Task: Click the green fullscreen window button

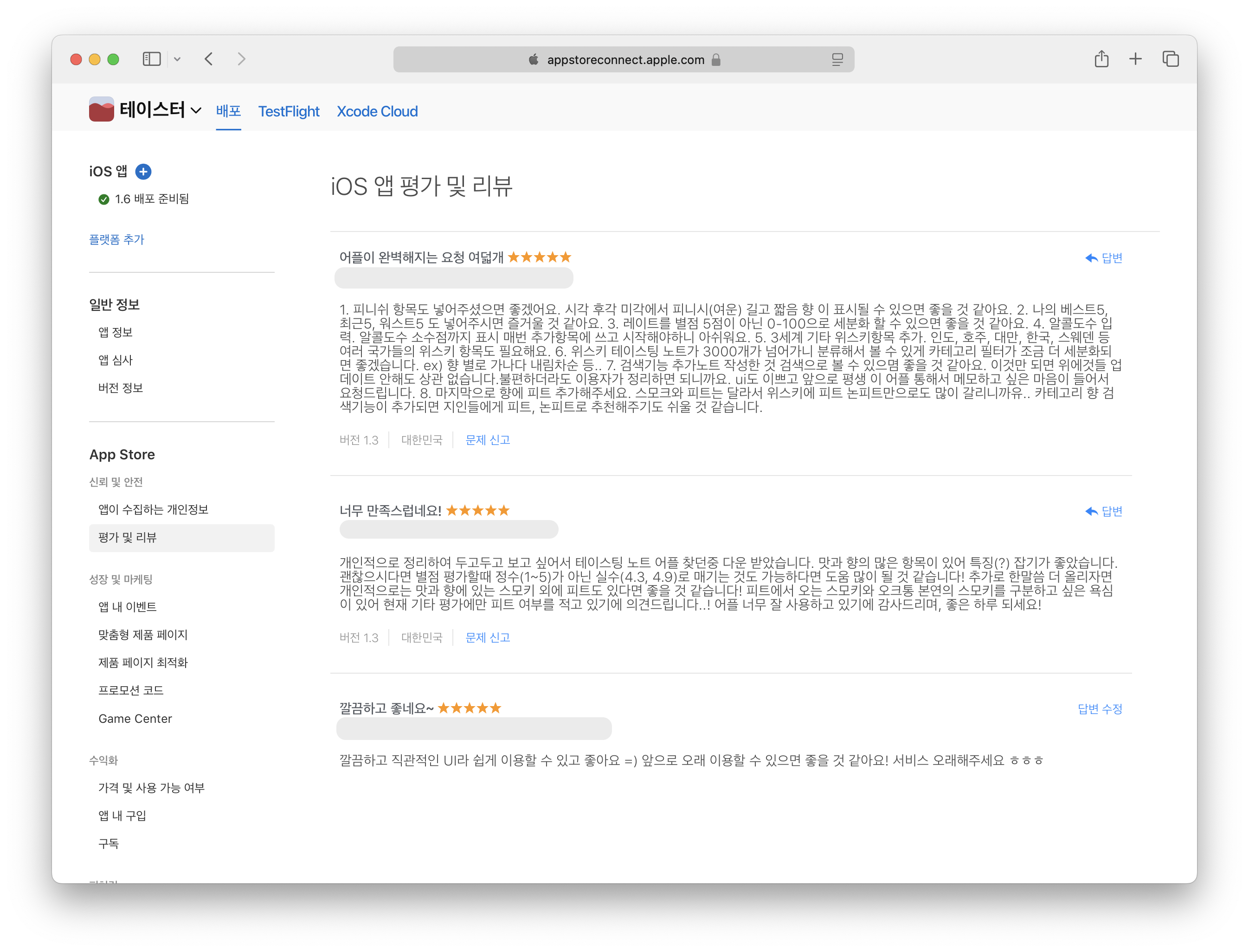Action: (x=113, y=59)
